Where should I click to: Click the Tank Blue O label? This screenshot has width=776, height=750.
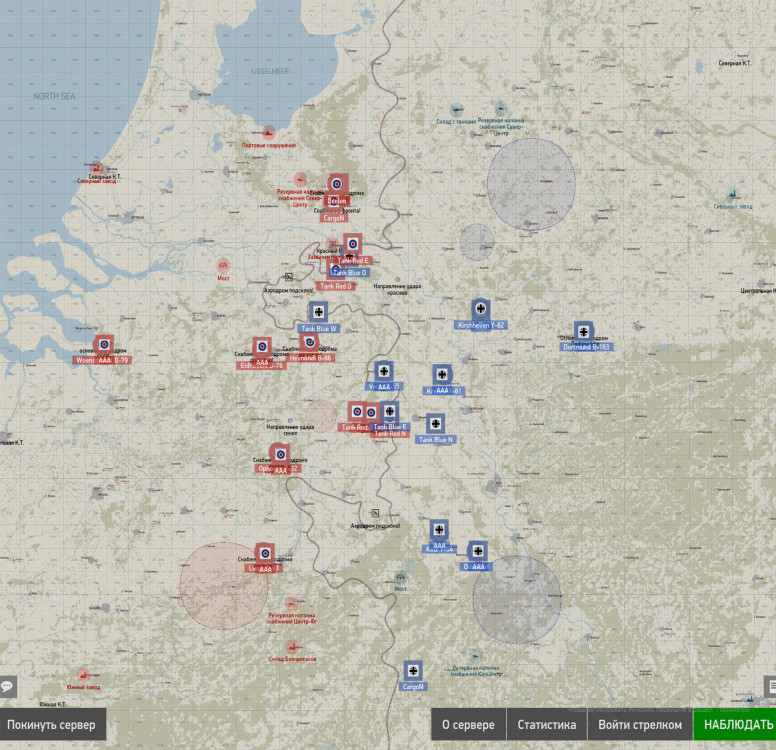click(x=350, y=273)
